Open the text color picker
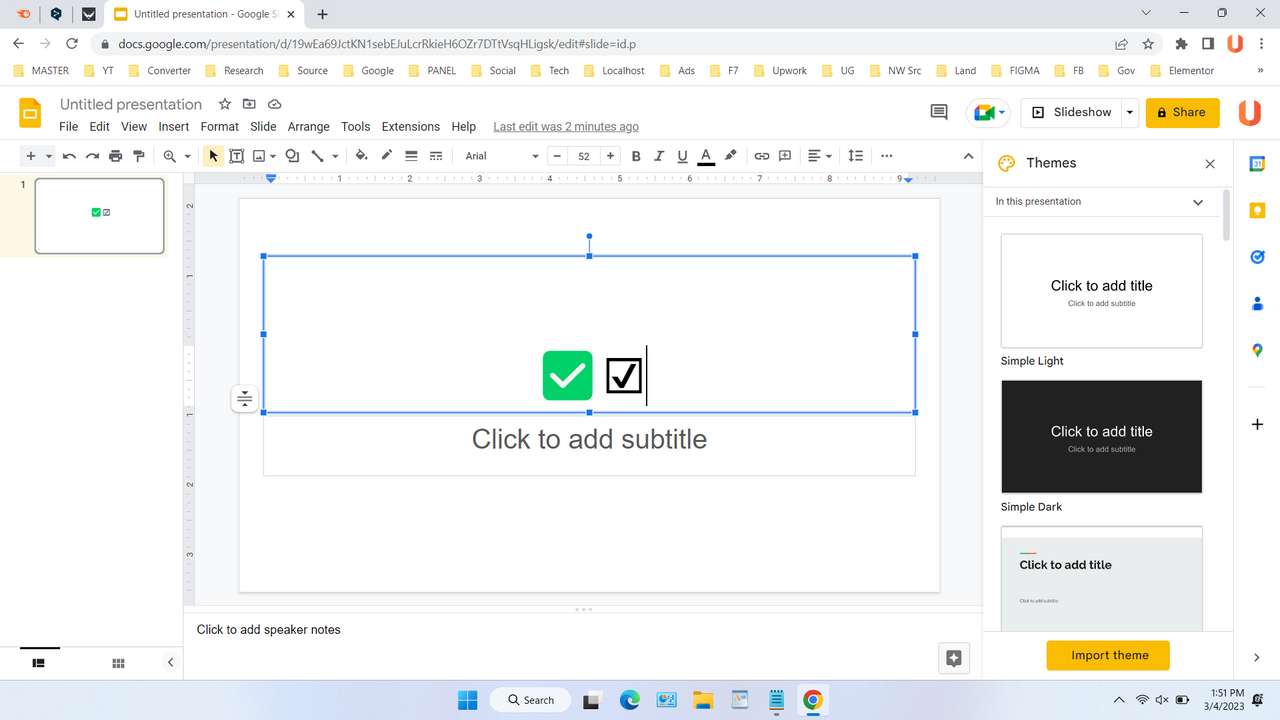This screenshot has width=1280, height=720. 705,156
